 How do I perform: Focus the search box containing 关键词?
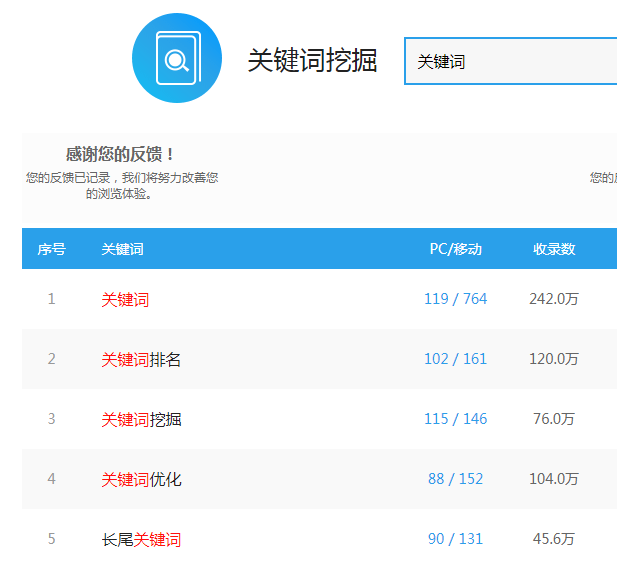click(x=510, y=61)
